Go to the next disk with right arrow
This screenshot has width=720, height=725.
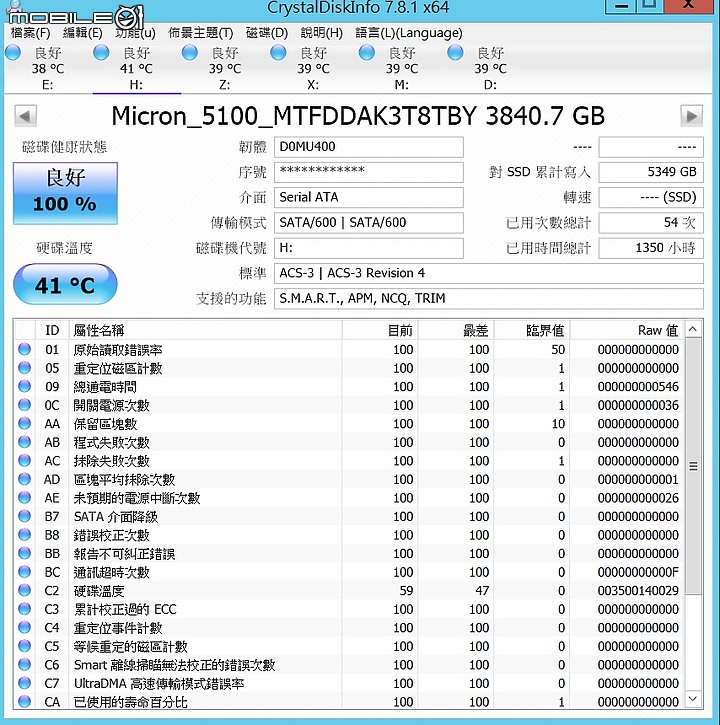[691, 116]
